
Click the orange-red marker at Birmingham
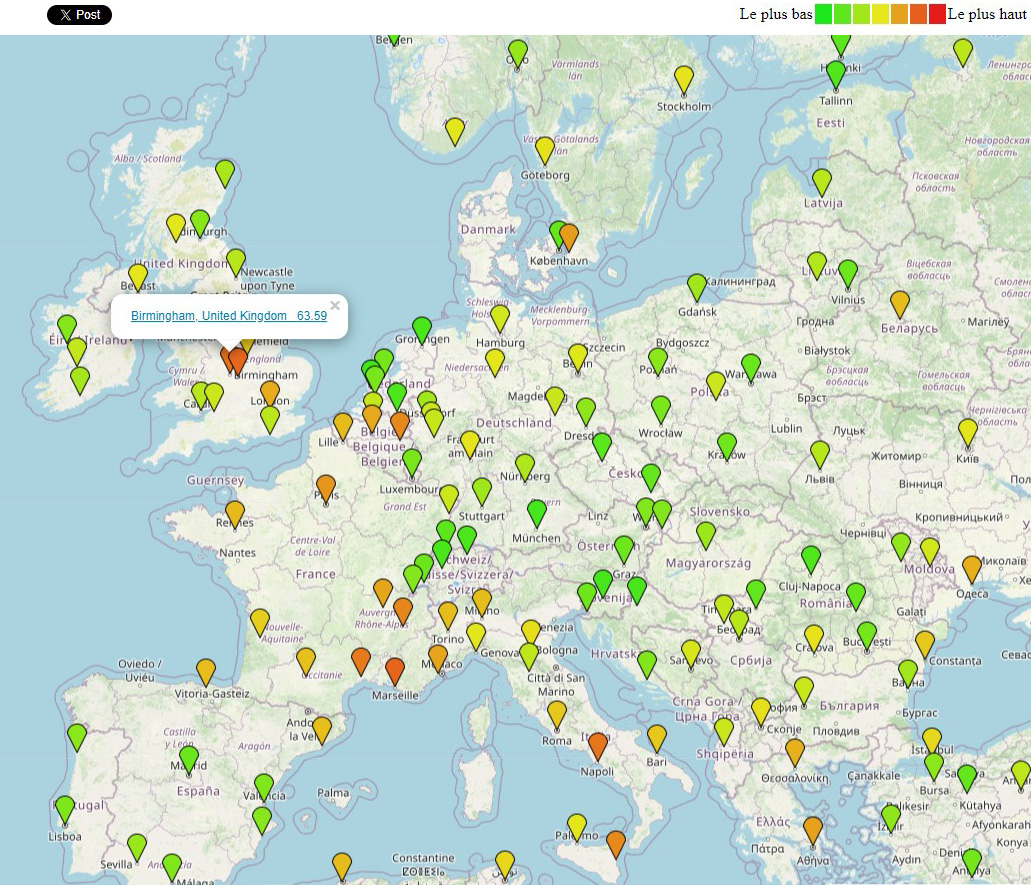tap(238, 359)
